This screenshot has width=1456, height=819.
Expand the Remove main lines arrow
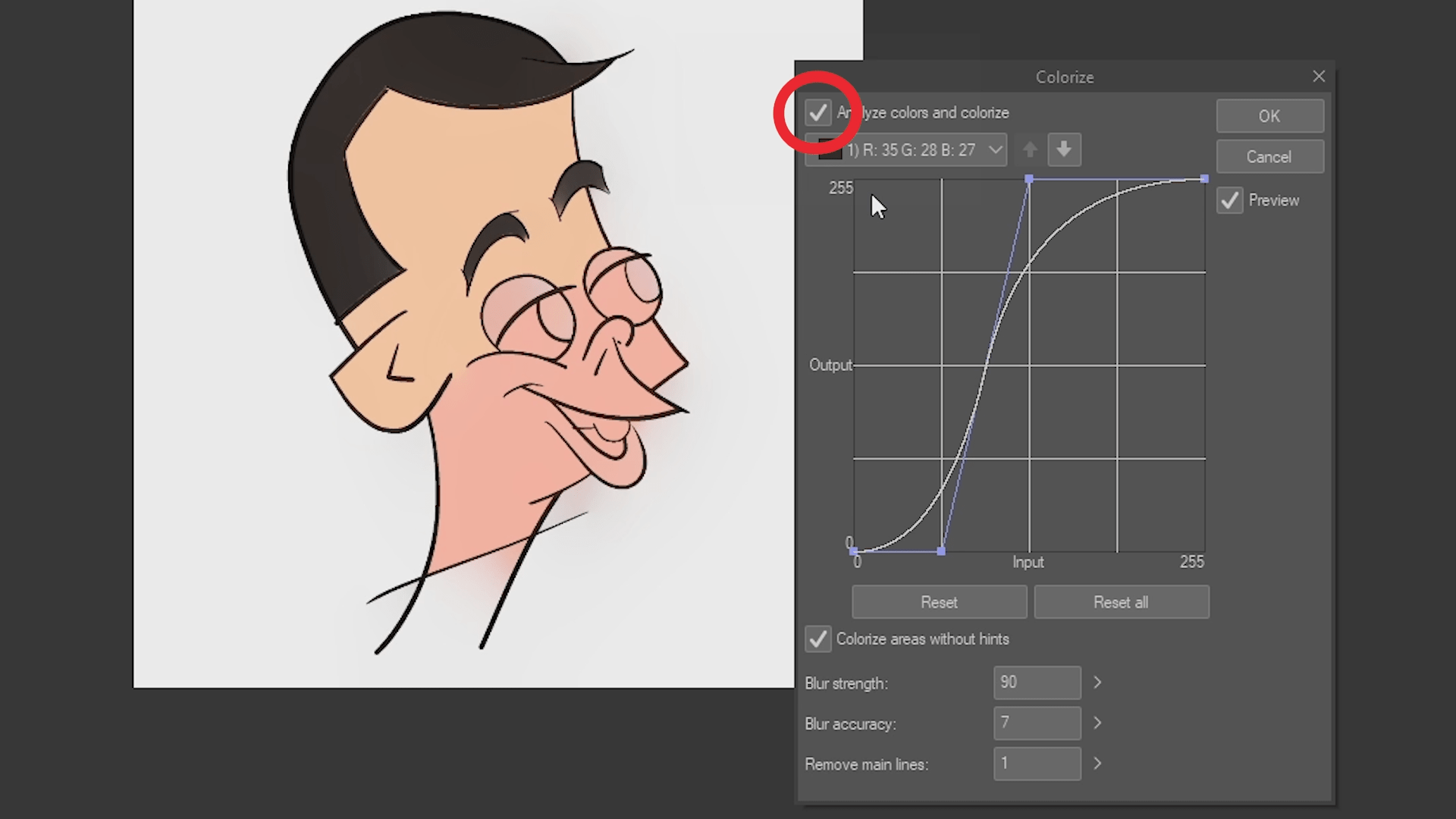[1097, 764]
